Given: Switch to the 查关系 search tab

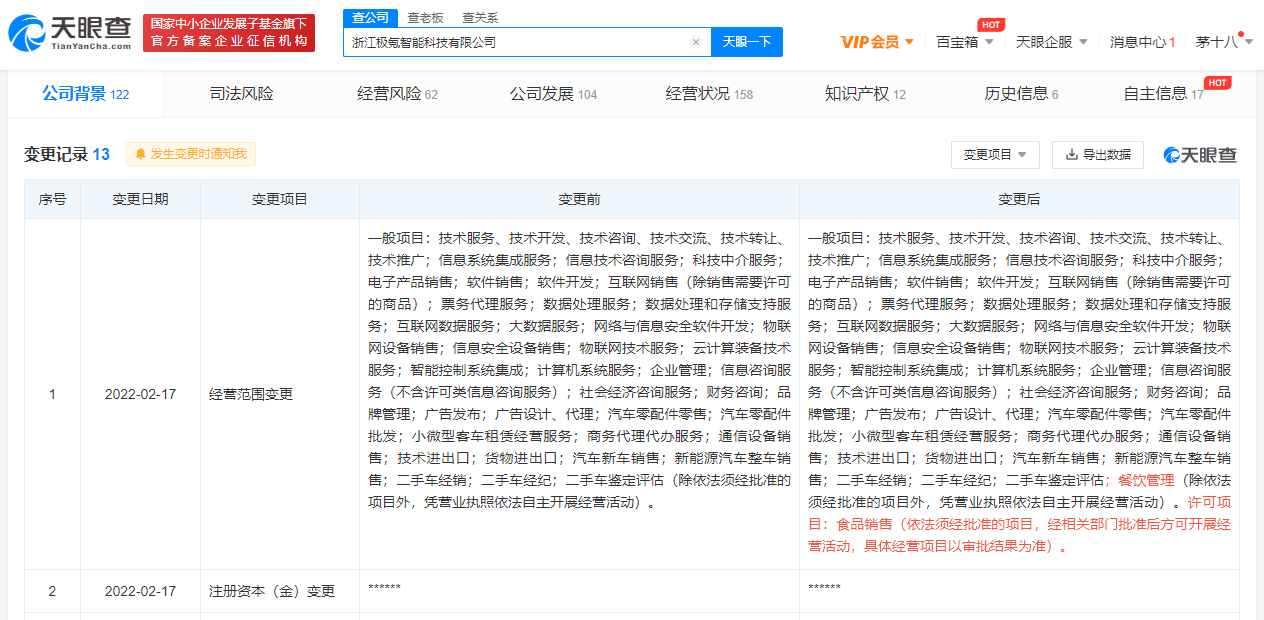Looking at the screenshot, I should tap(480, 18).
